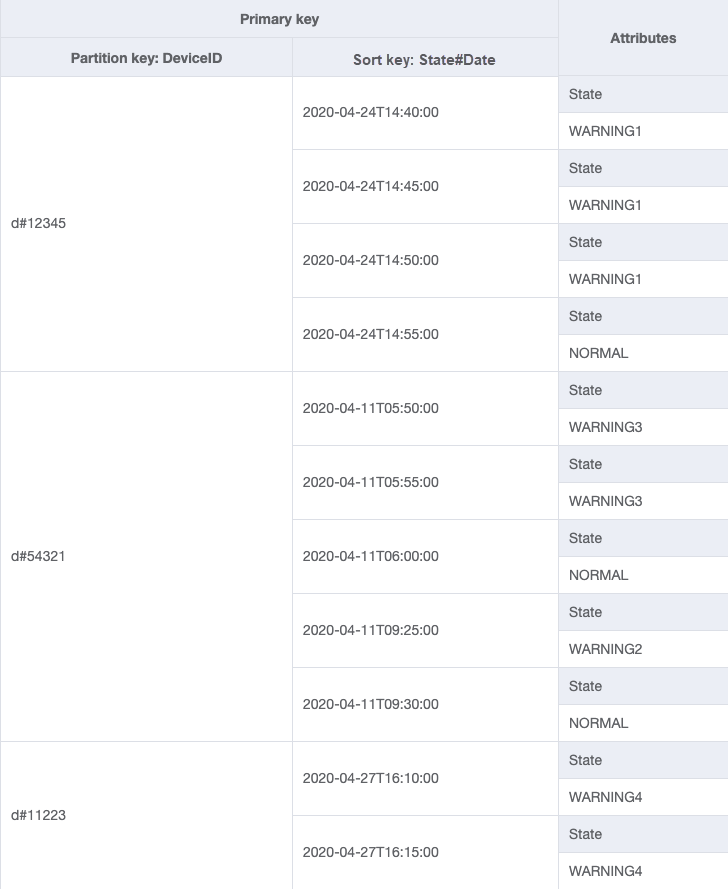Click sort key 2020-04-11T09:30:00
The height and width of the screenshot is (889, 728).
370,704
